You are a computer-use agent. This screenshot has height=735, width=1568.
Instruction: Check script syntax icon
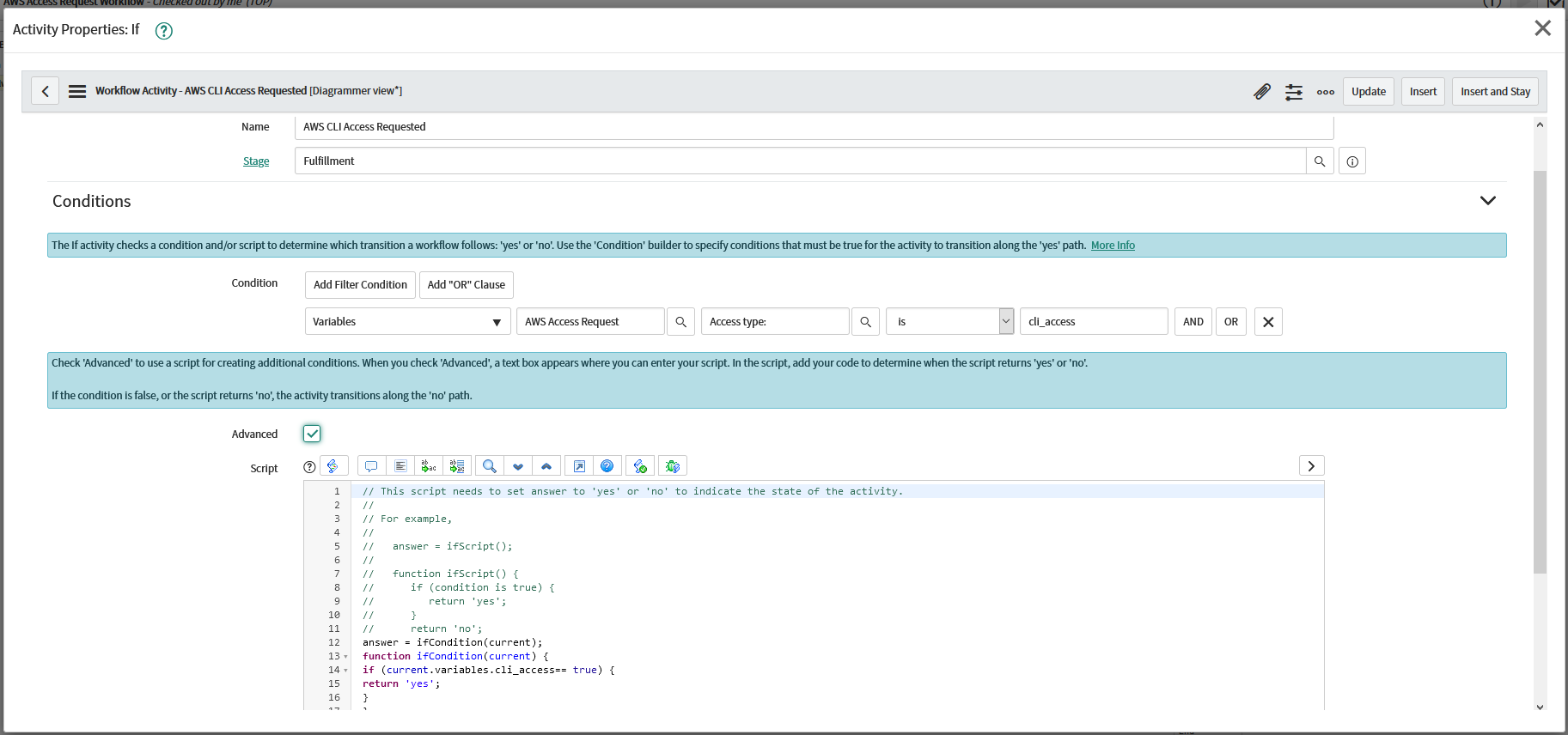(640, 466)
